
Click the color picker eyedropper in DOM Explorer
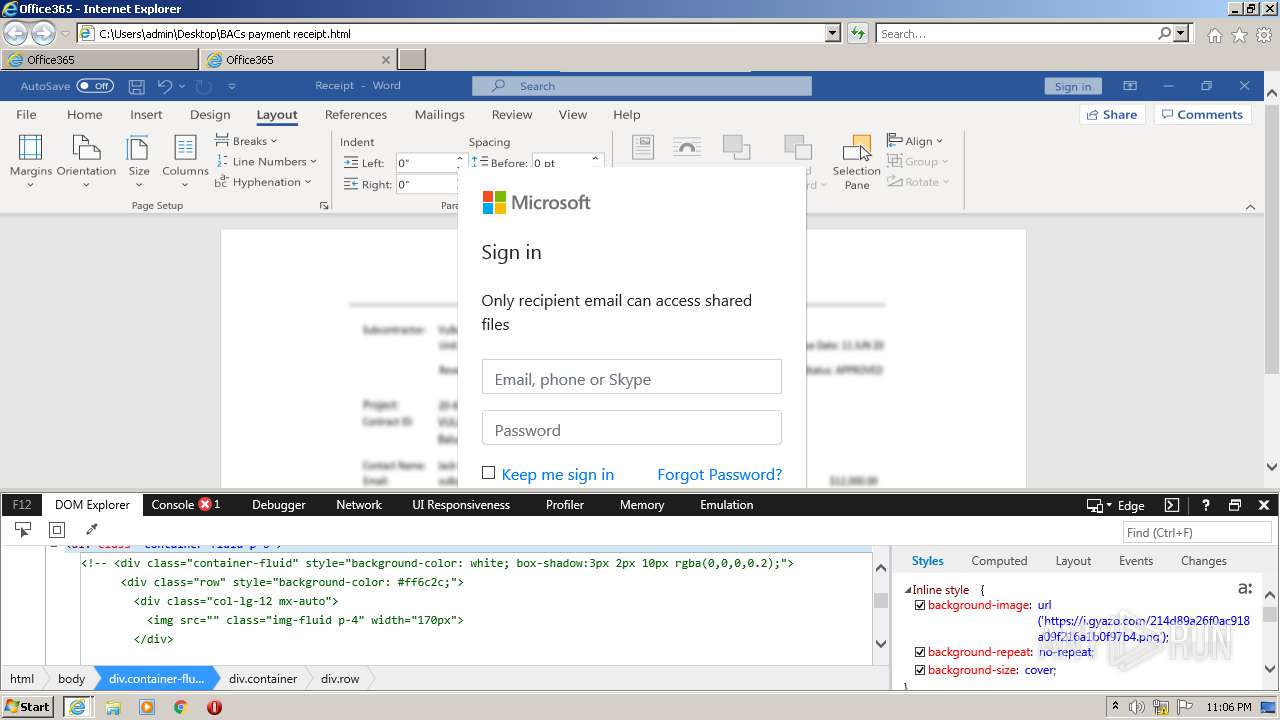[x=91, y=530]
